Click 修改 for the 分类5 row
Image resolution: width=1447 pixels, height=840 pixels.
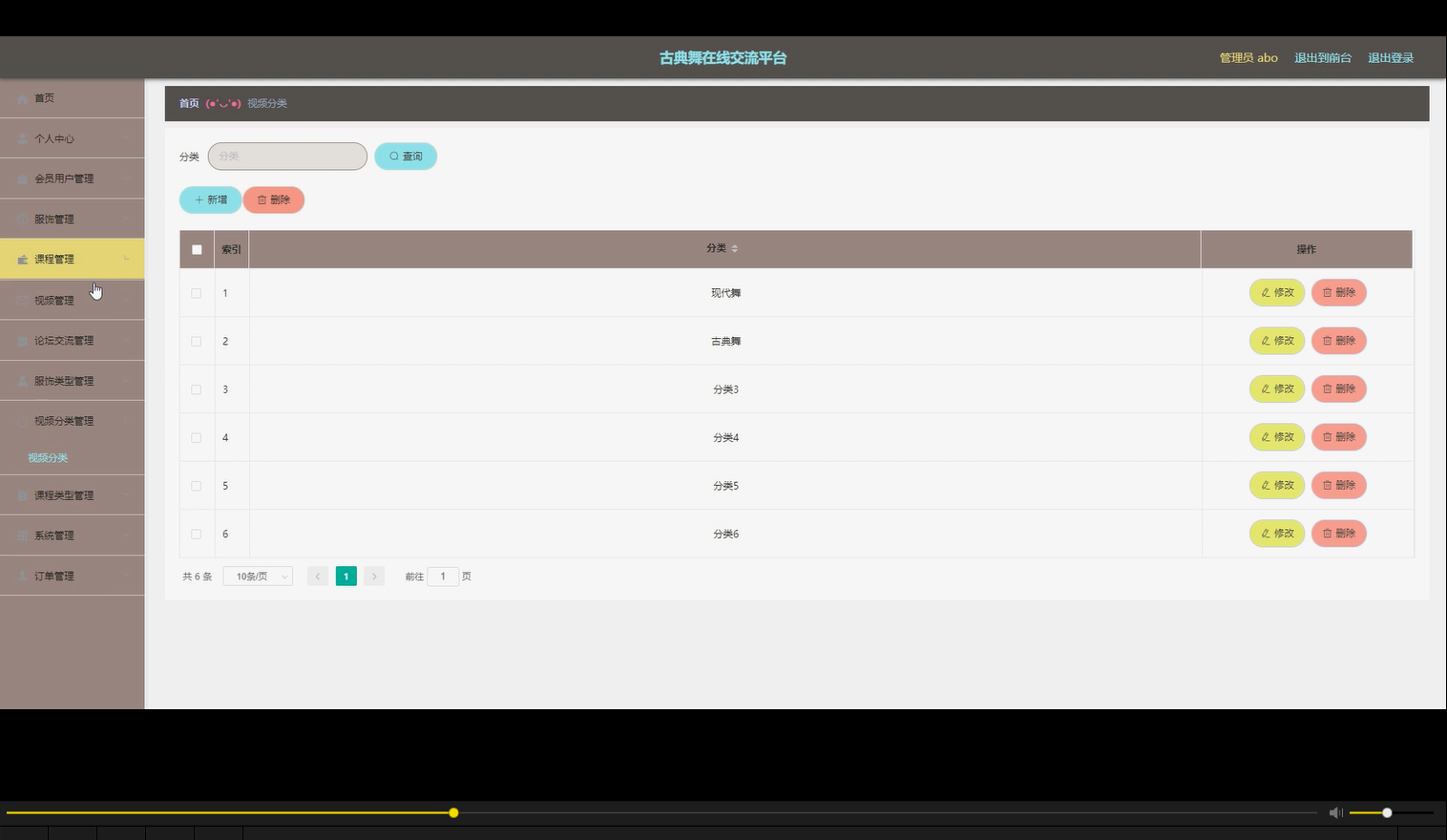pyautogui.click(x=1277, y=485)
